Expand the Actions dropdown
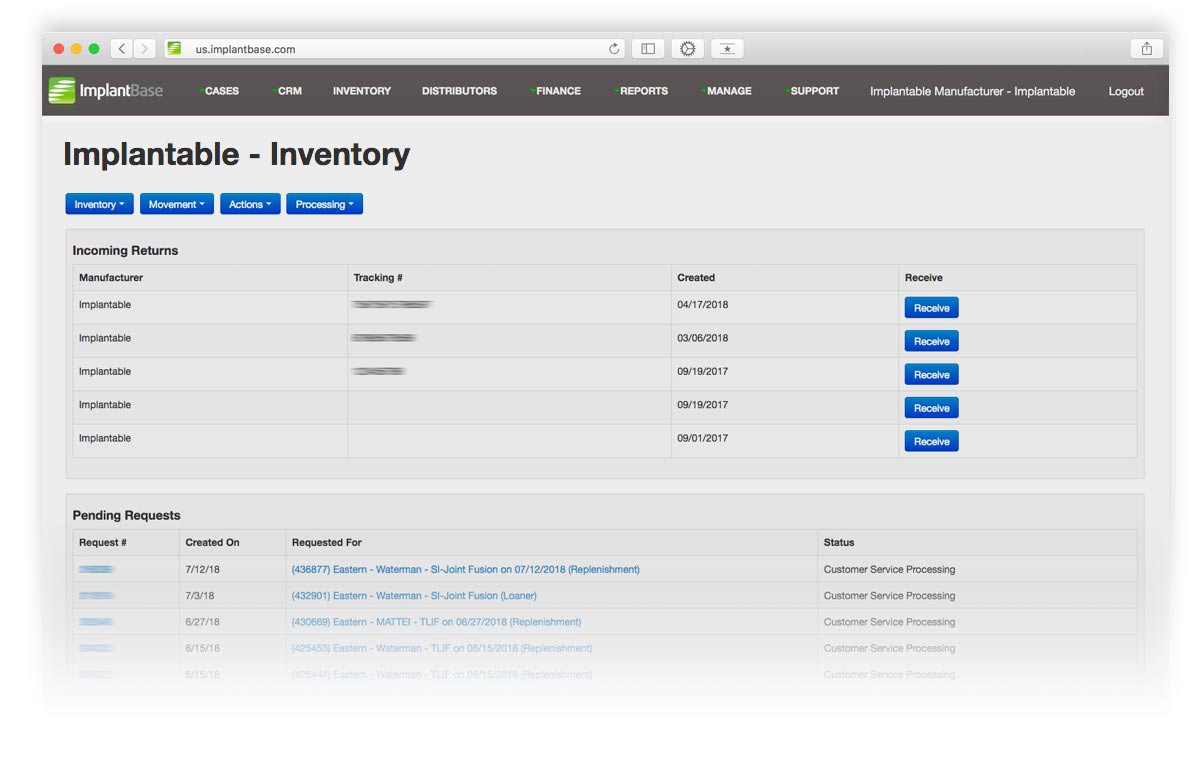Screen dimensions: 1200x784 click(x=250, y=204)
